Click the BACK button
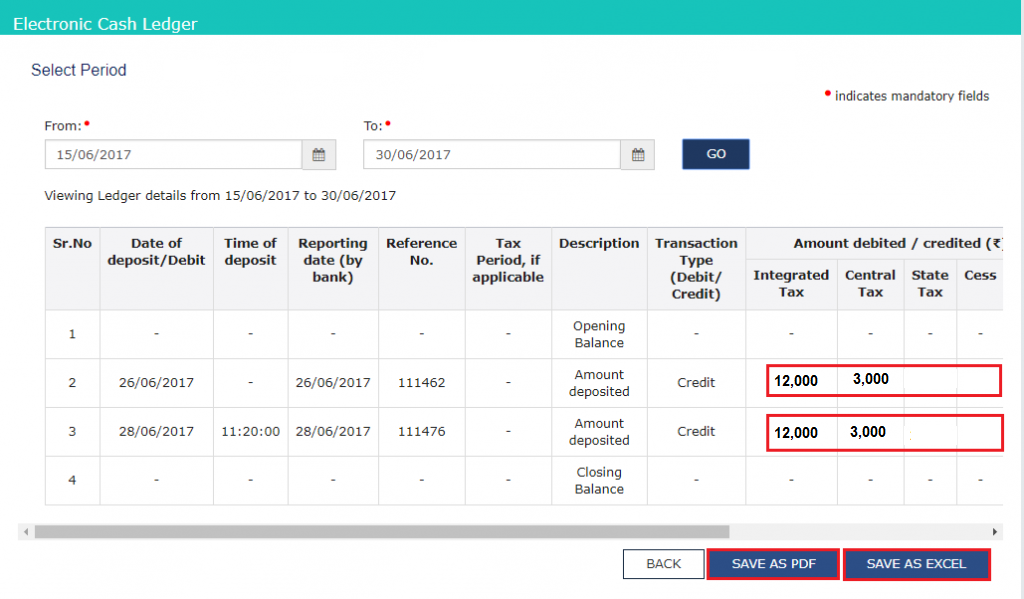This screenshot has height=599, width=1024. [x=663, y=564]
